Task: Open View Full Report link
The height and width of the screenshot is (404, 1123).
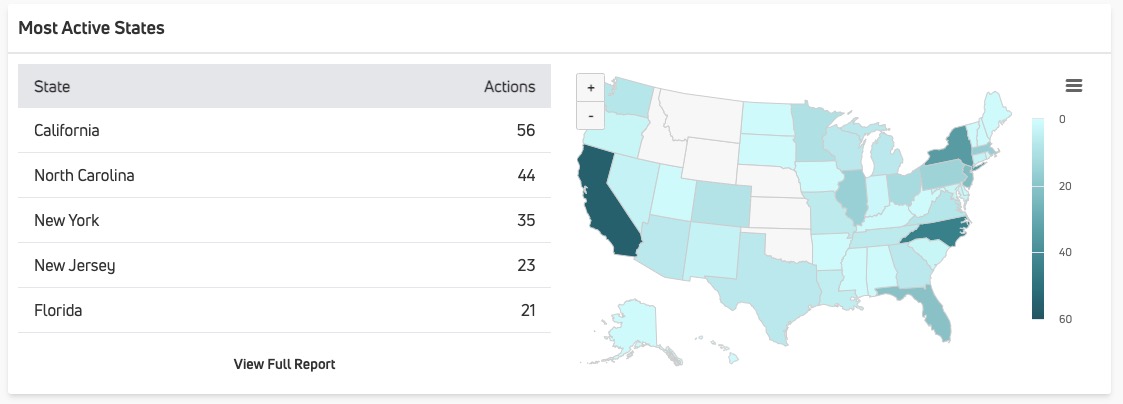Action: coord(284,364)
